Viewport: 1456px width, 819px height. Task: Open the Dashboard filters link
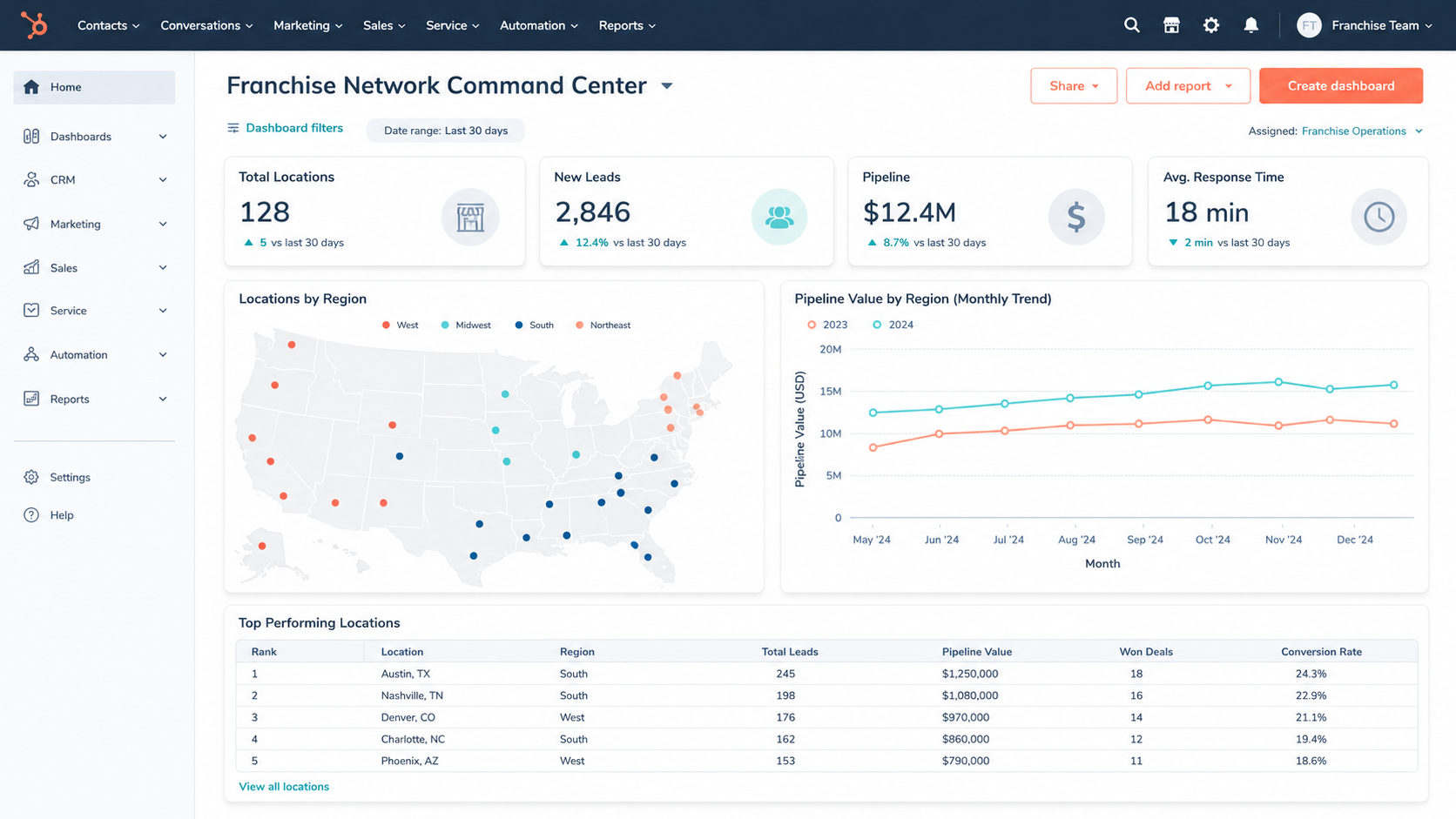click(x=294, y=128)
